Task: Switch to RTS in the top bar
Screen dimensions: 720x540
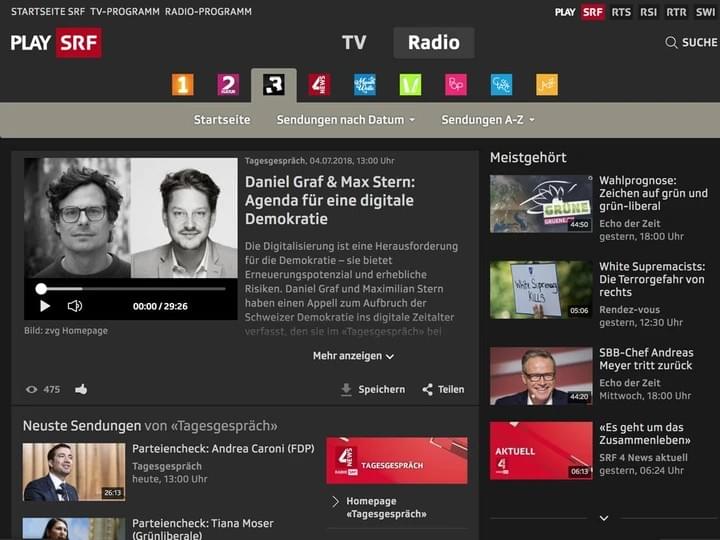Action: (621, 12)
